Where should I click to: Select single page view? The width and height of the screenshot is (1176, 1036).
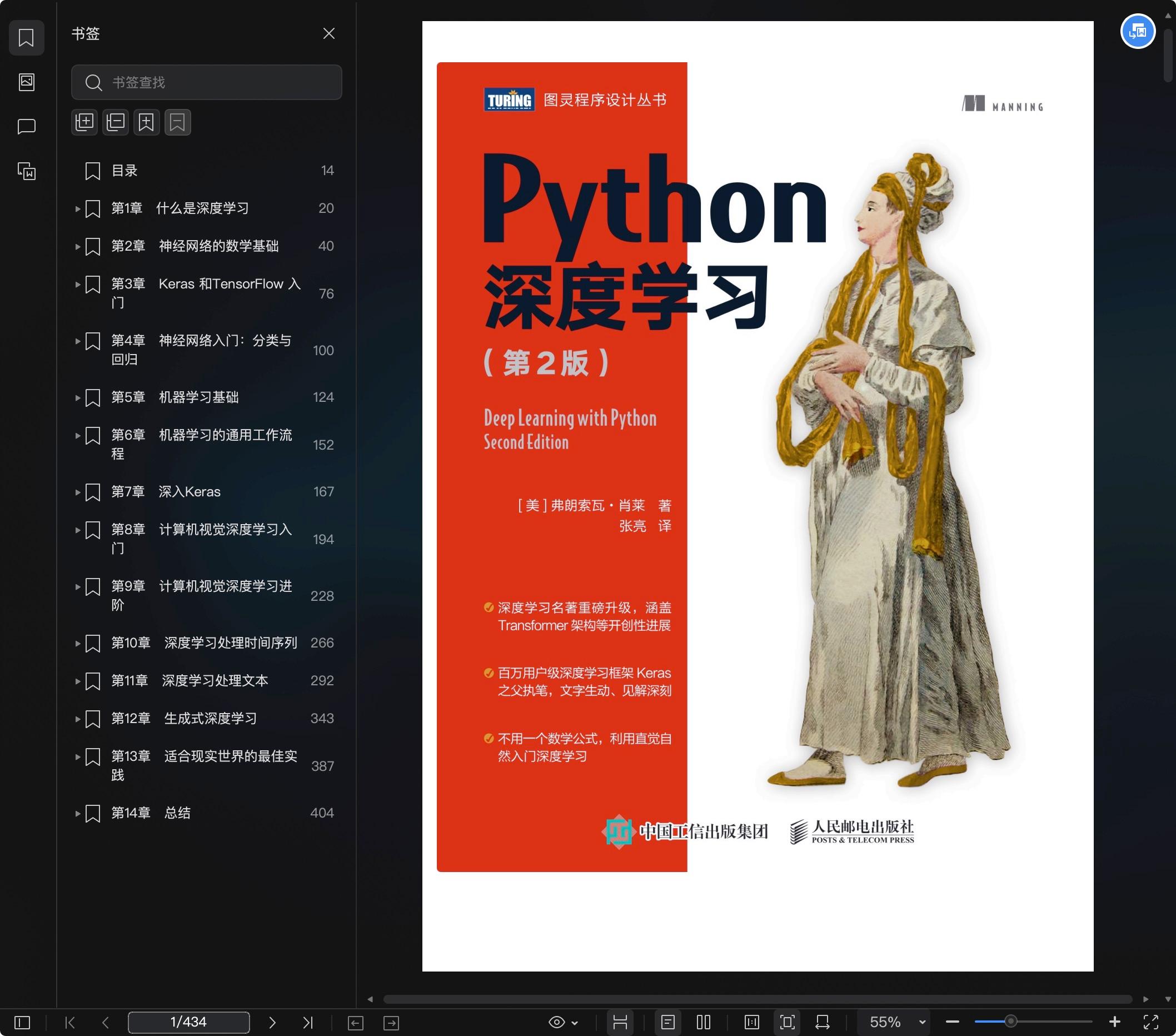668,1022
